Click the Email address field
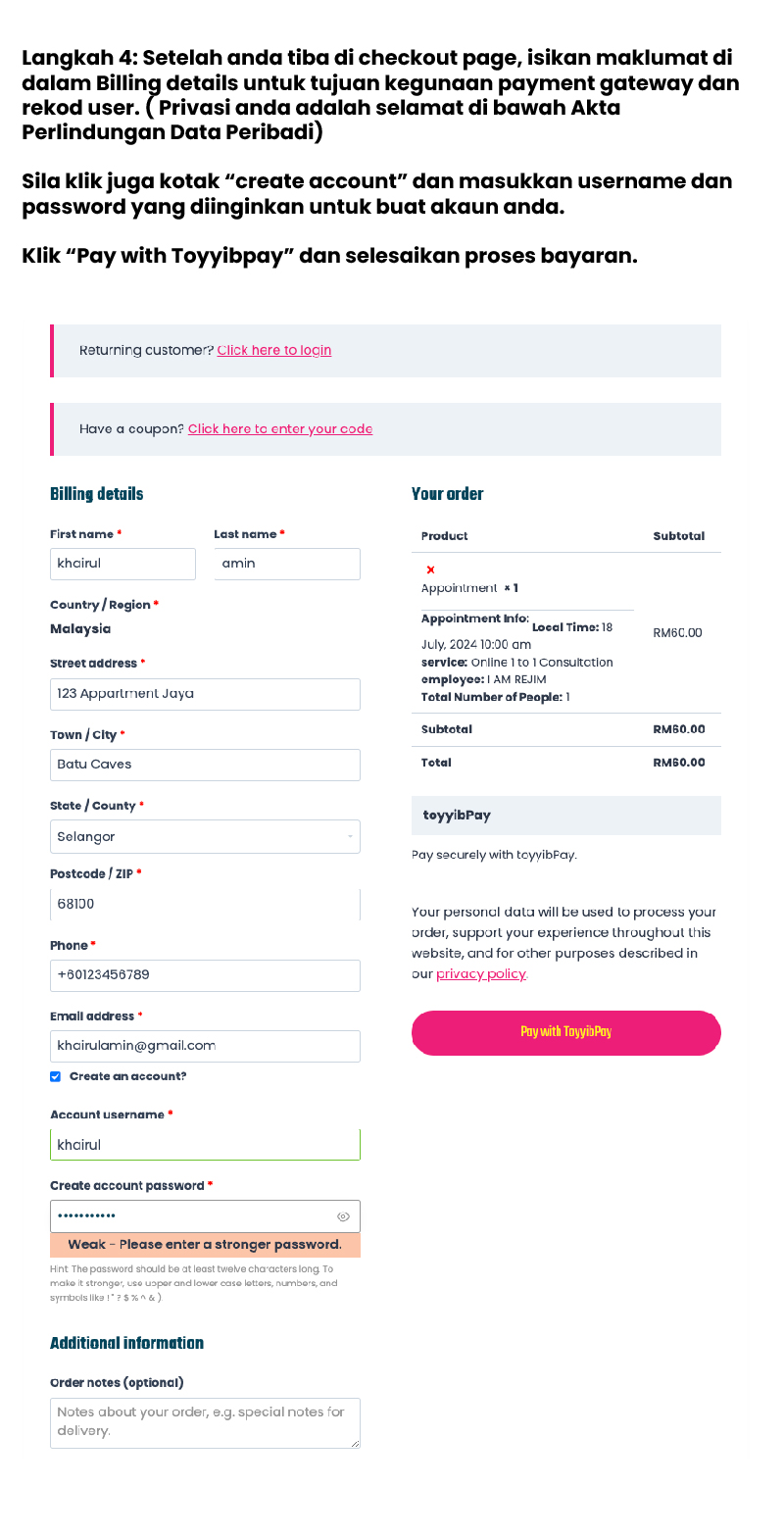This screenshot has height=1536, width=784. (205, 1046)
